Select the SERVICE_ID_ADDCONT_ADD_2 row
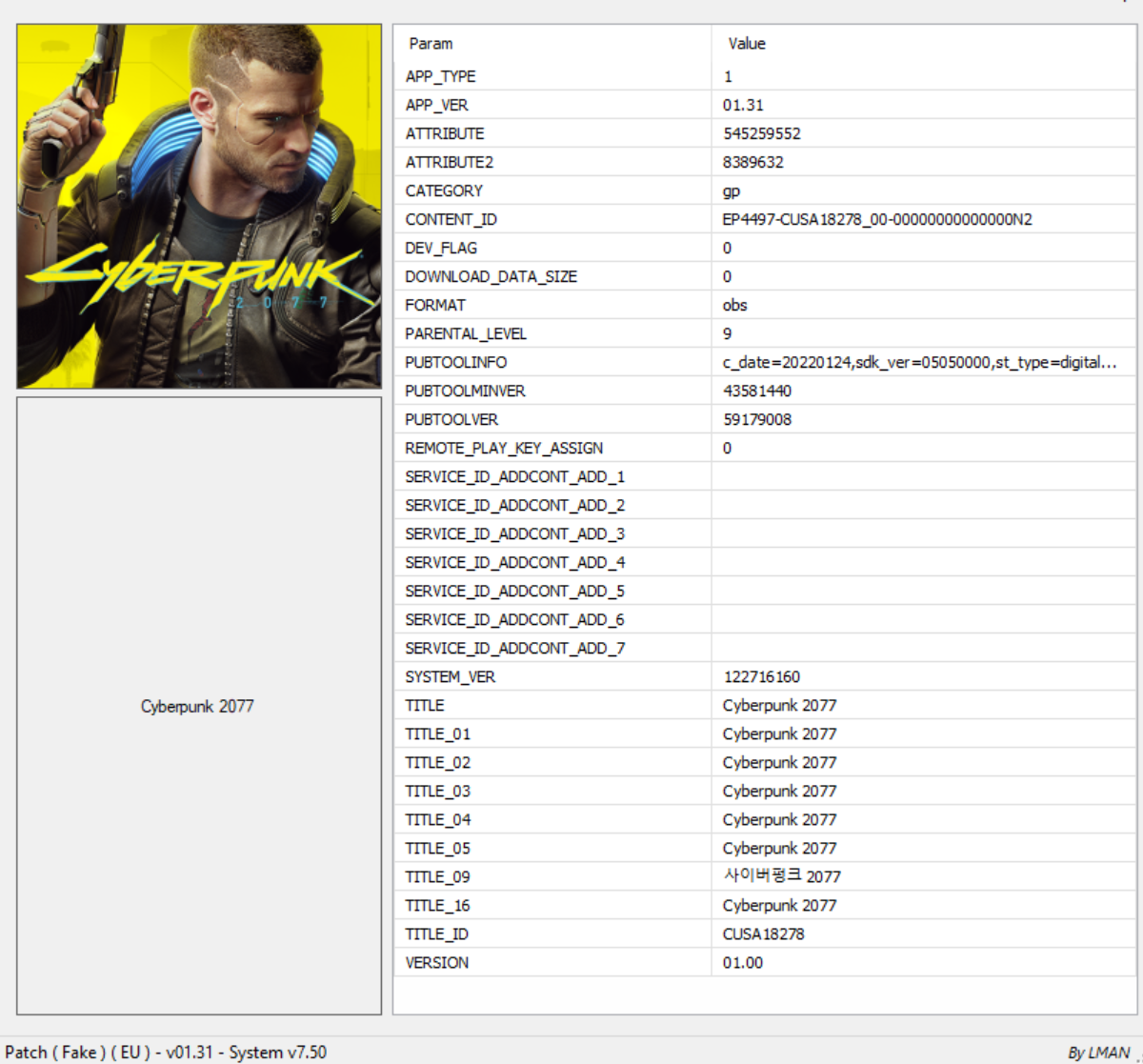This screenshot has height=1064, width=1143. (764, 505)
